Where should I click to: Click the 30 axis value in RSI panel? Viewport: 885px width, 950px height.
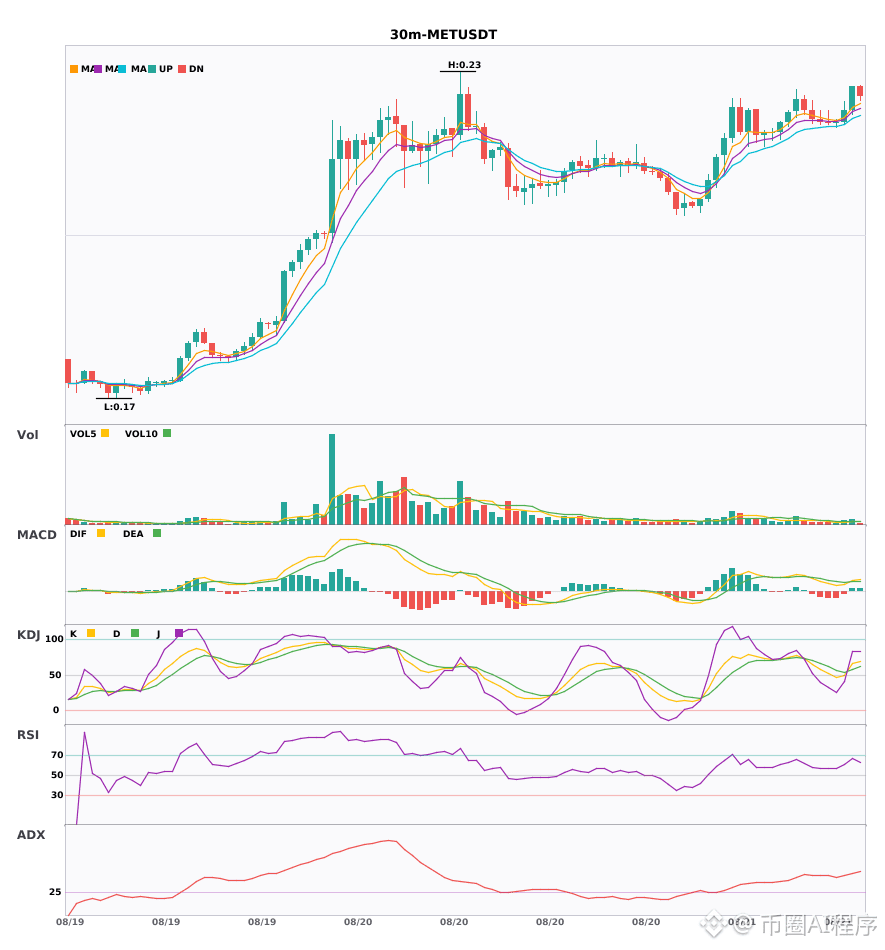point(57,795)
